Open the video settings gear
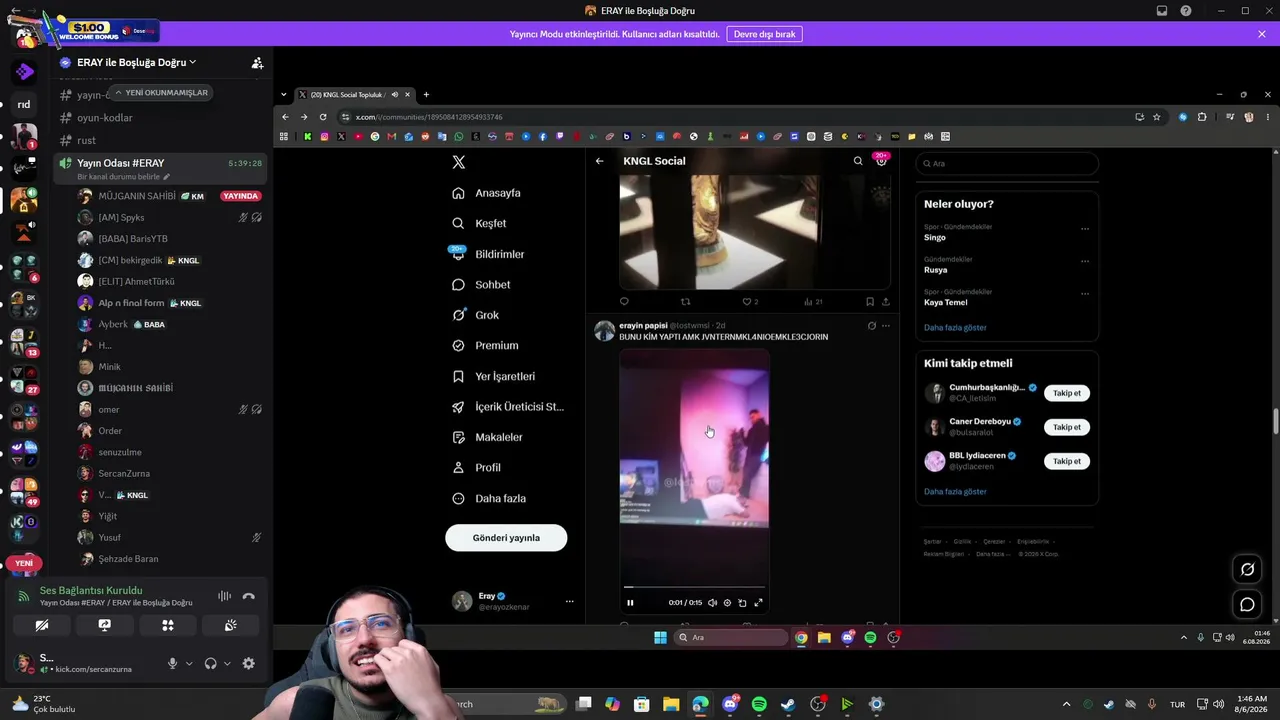The width and height of the screenshot is (1280, 720). click(727, 603)
